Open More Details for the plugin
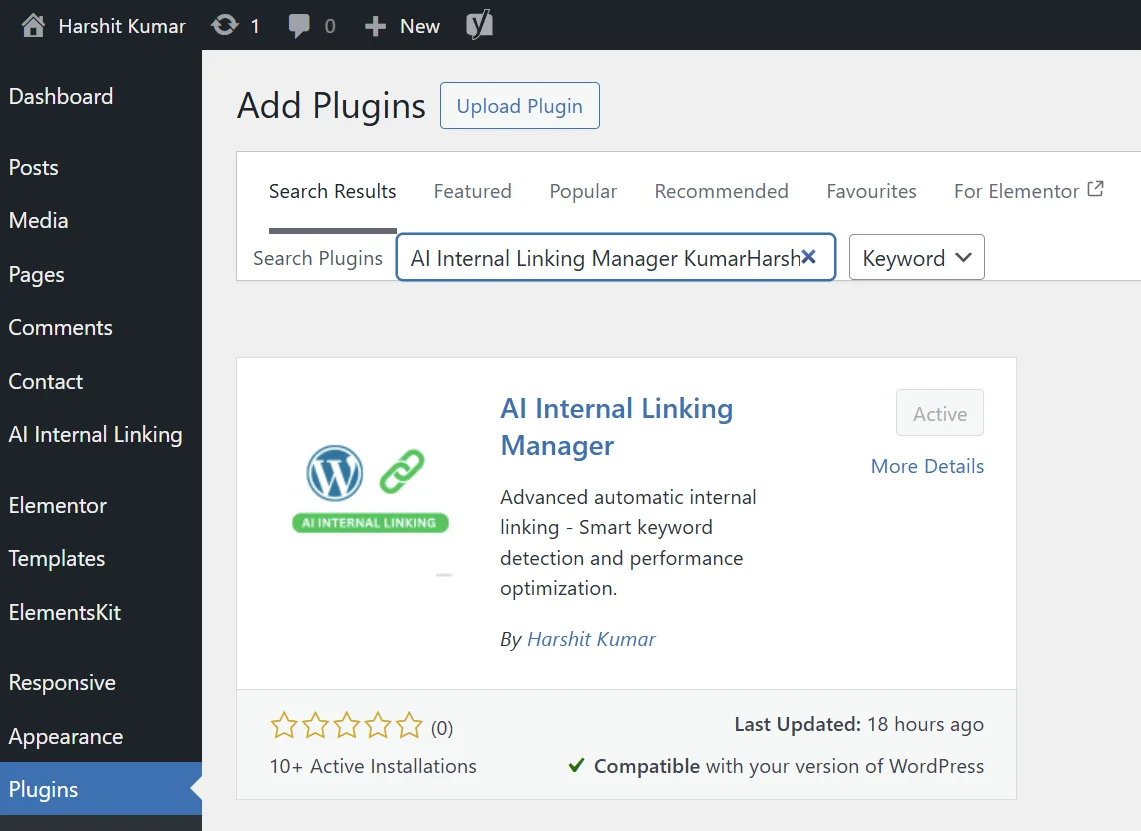Viewport: 1141px width, 831px height. click(x=926, y=466)
